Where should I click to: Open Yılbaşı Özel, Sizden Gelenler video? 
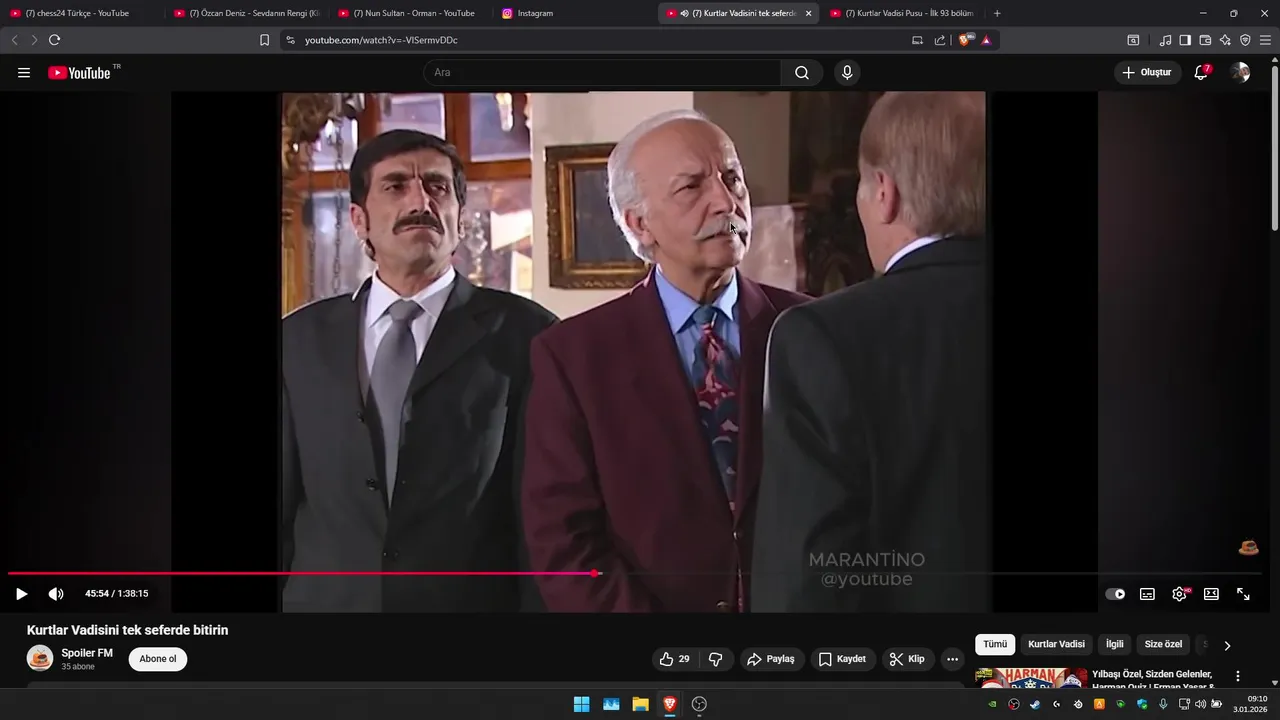pos(1153,680)
